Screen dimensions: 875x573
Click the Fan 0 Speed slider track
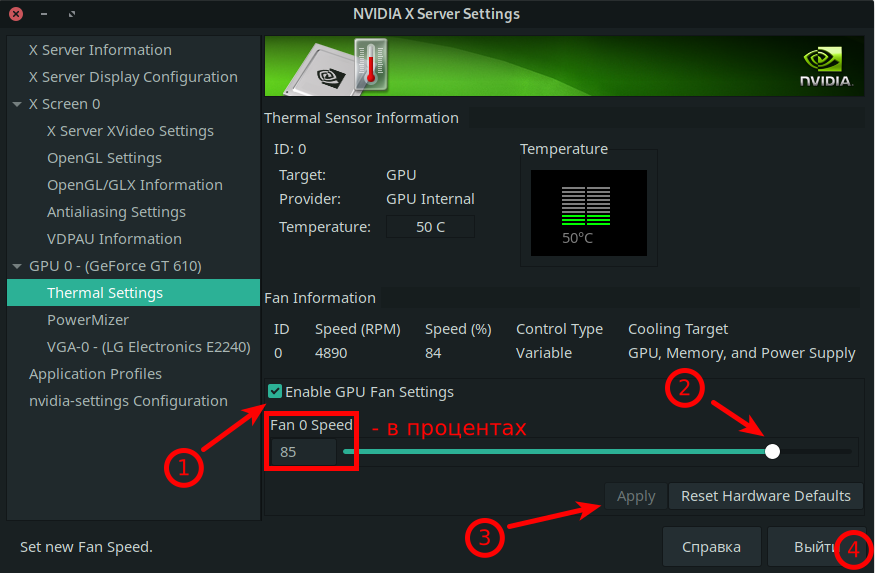click(x=597, y=451)
